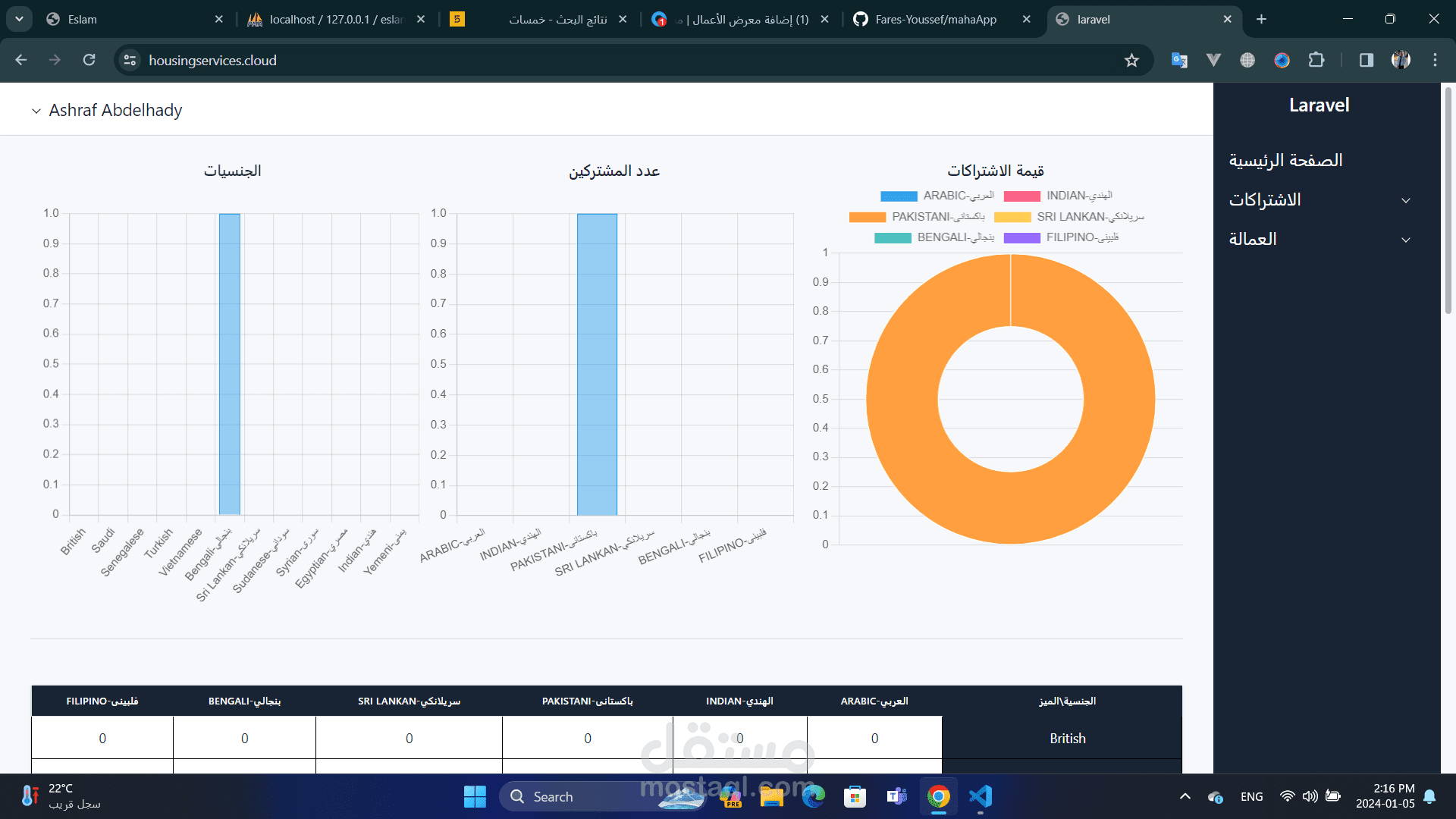
Task: Open a new browser tab with plus
Action: point(1261,19)
